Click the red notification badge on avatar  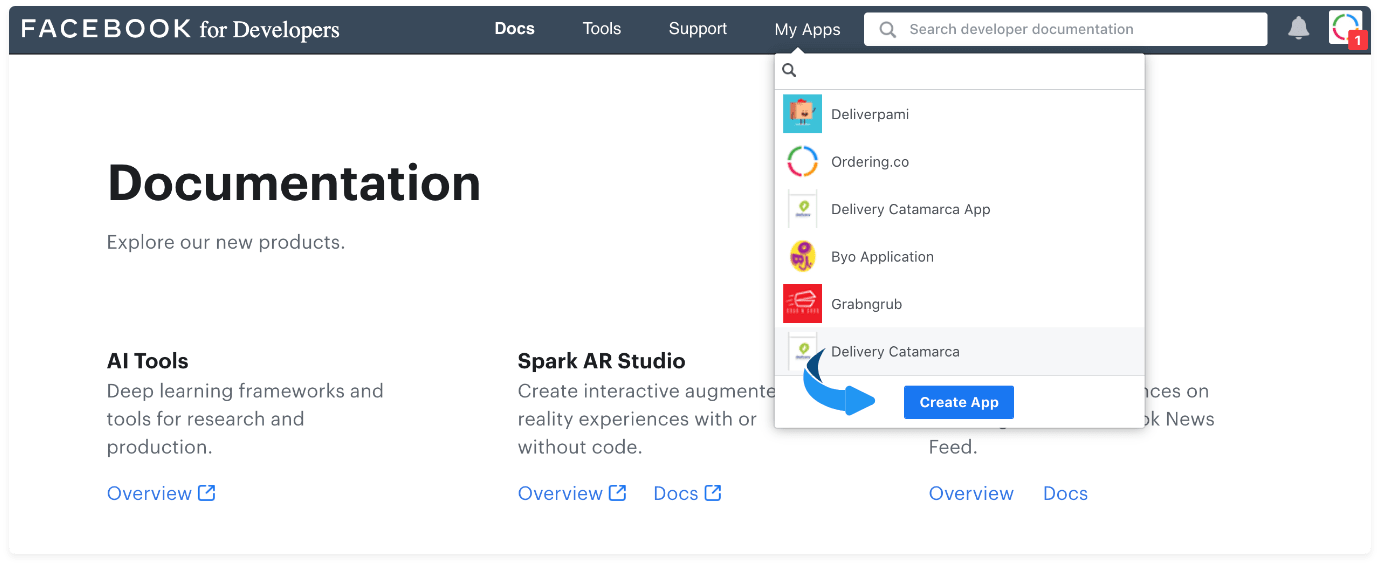point(1357,40)
